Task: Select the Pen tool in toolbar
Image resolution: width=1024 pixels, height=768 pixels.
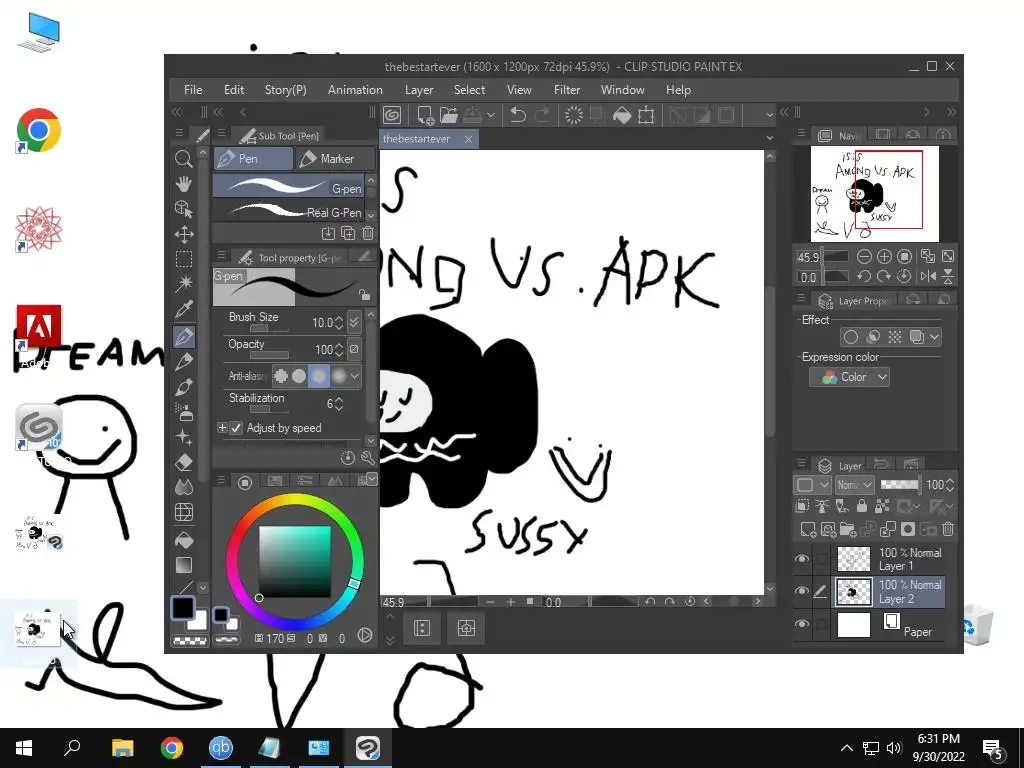Action: 184,337
